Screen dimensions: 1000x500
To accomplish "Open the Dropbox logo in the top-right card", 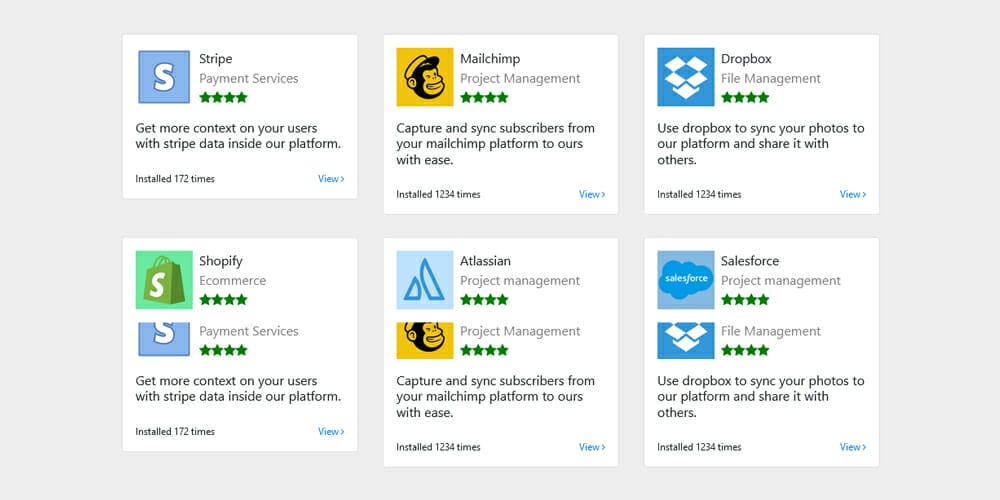I will pos(686,77).
